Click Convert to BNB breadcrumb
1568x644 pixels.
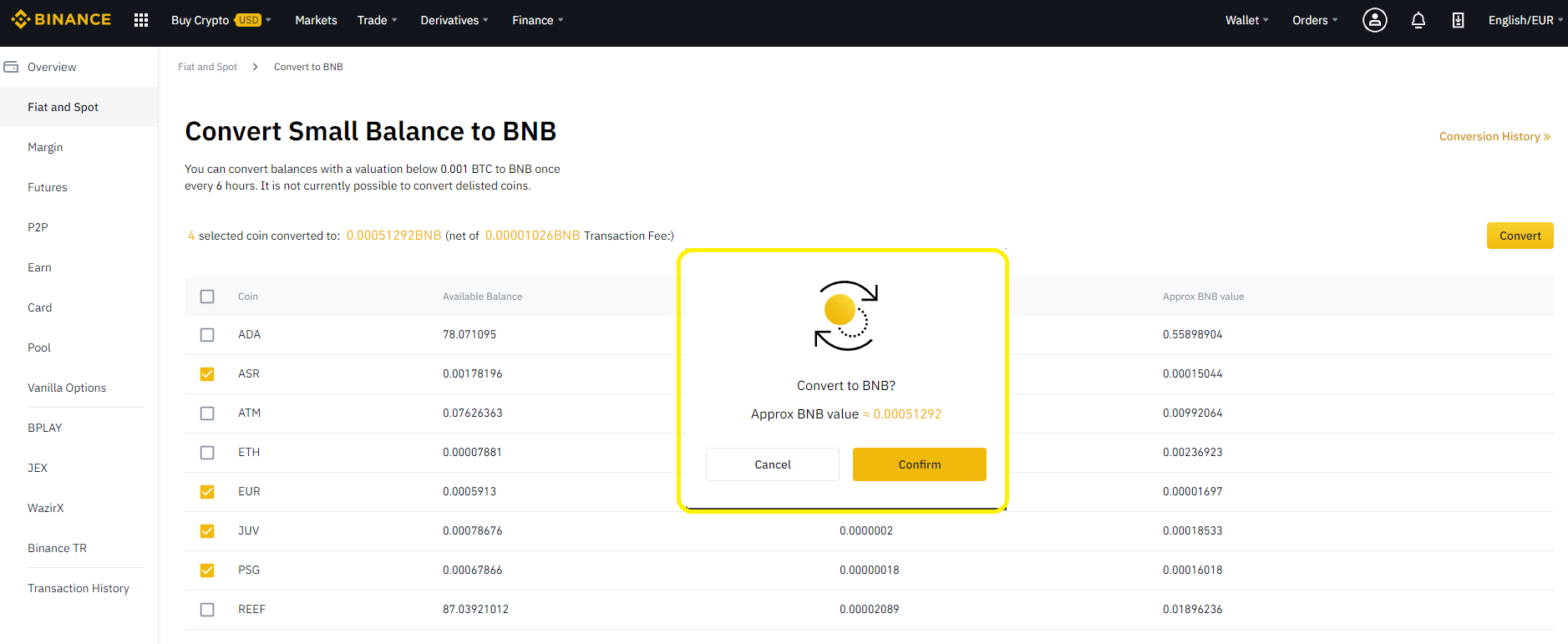tap(308, 67)
